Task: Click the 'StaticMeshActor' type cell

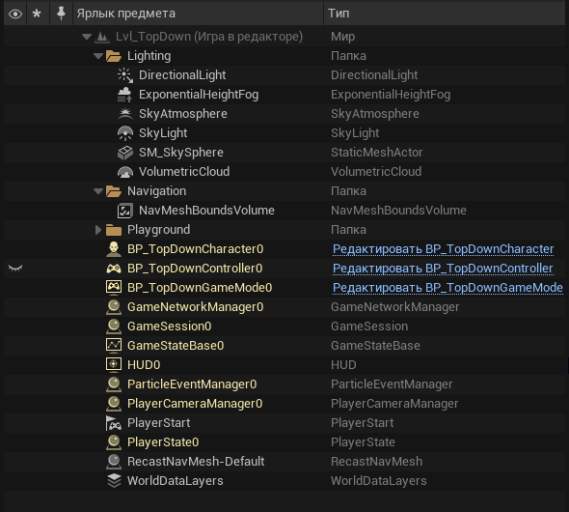Action: pyautogui.click(x=377, y=152)
